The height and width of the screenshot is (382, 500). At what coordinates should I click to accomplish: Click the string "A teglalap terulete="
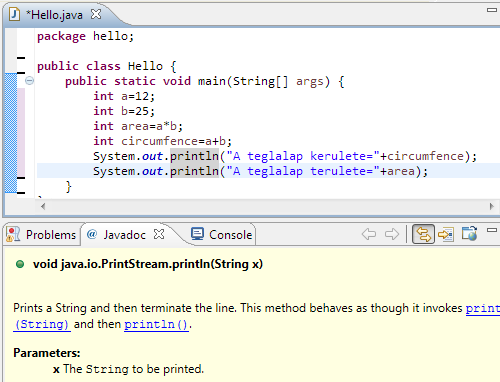click(x=303, y=171)
